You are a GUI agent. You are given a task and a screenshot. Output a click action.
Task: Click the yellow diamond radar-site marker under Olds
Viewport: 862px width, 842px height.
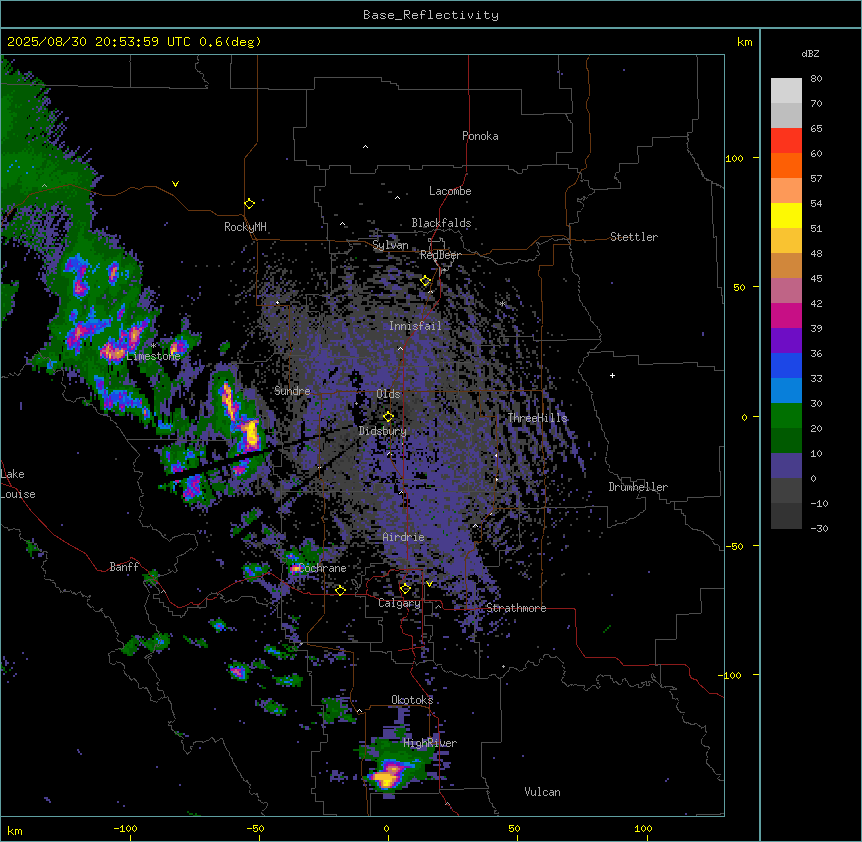pos(388,416)
